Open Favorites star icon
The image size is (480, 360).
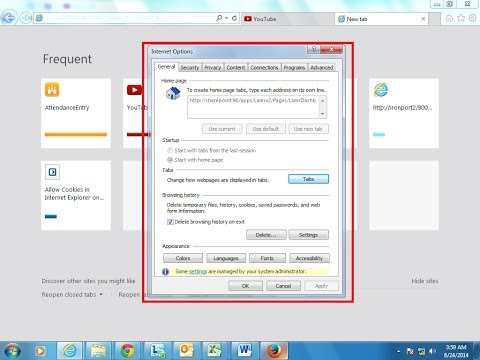tap(461, 18)
